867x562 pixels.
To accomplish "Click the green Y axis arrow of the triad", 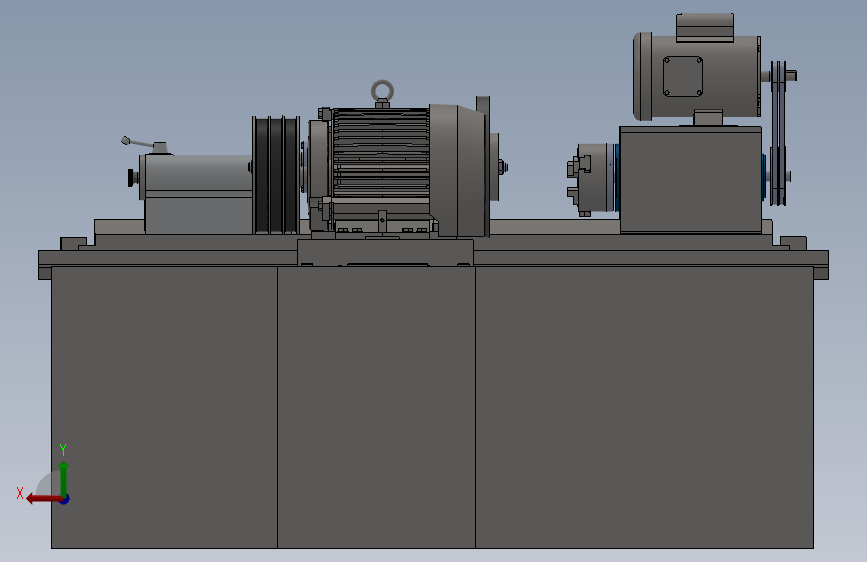I will coord(64,479).
